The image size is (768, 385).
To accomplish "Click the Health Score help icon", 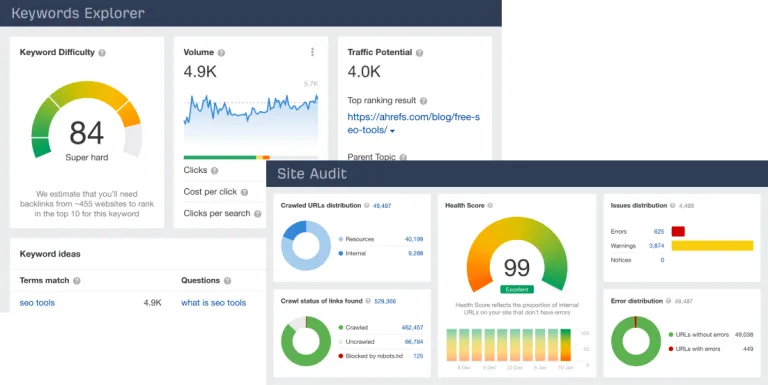I will click(490, 206).
